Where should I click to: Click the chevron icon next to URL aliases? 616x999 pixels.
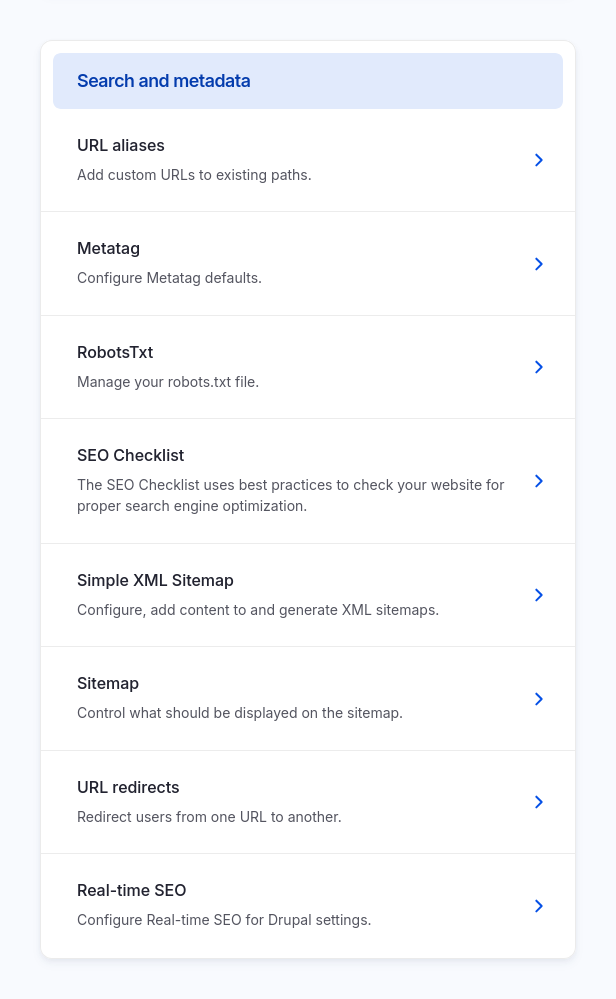(x=539, y=160)
